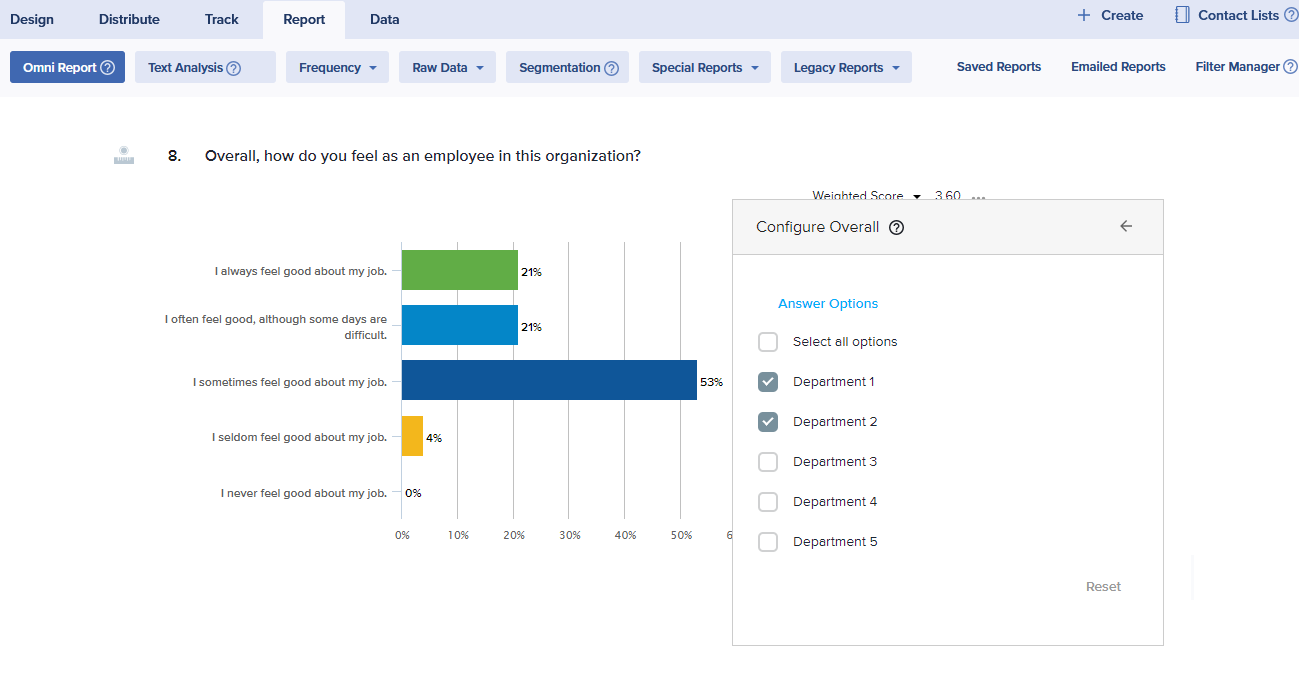Open the three-dots menu near Weighted Score
The image size is (1299, 696).
coord(978,197)
